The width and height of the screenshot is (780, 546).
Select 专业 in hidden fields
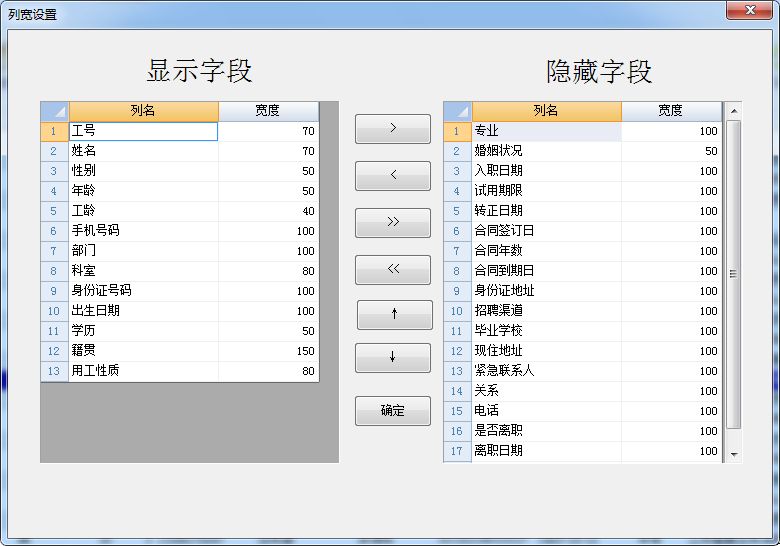546,131
